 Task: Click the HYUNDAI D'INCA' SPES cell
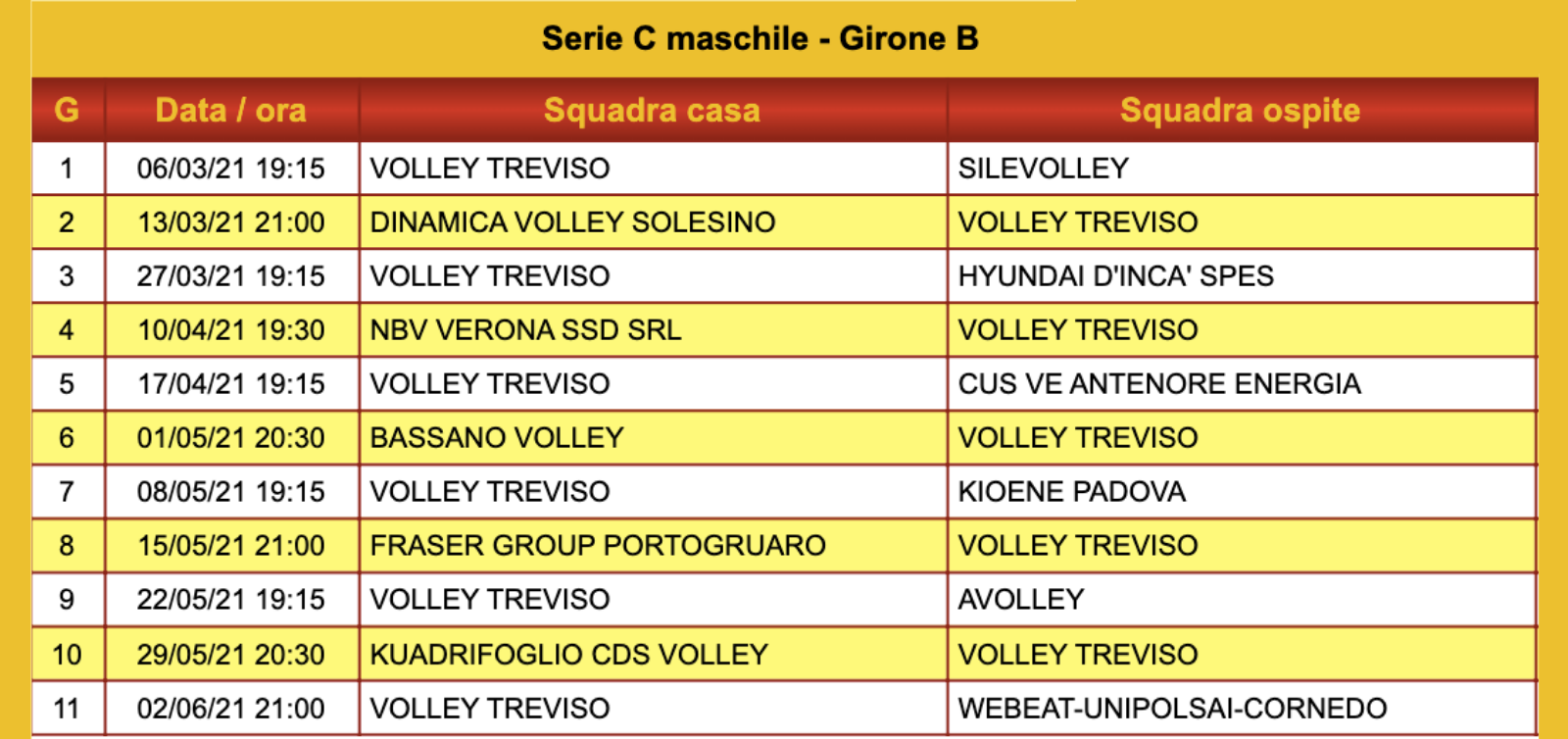(x=1115, y=276)
